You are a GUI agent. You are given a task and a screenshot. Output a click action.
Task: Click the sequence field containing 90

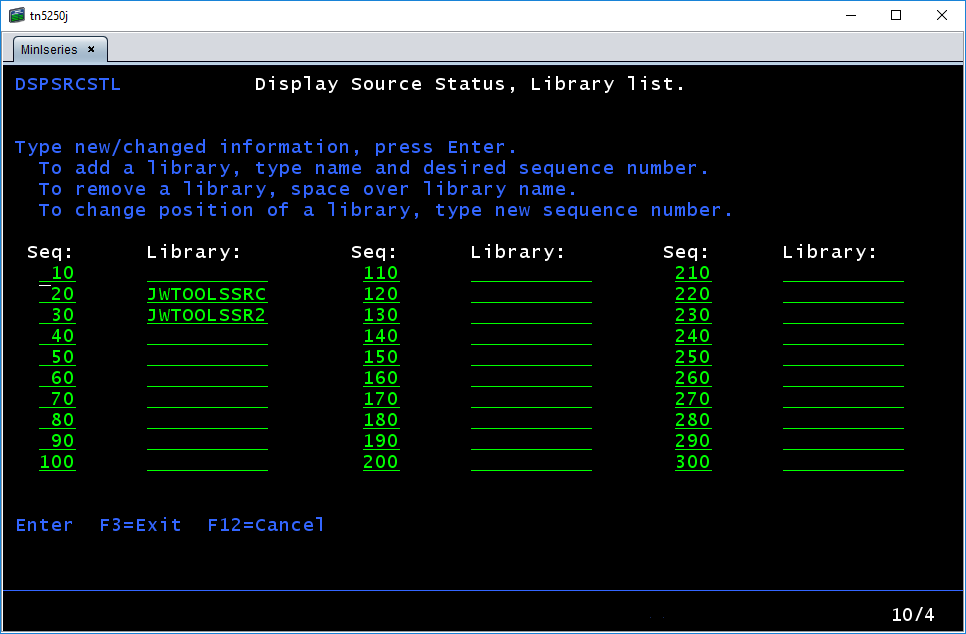(57, 441)
